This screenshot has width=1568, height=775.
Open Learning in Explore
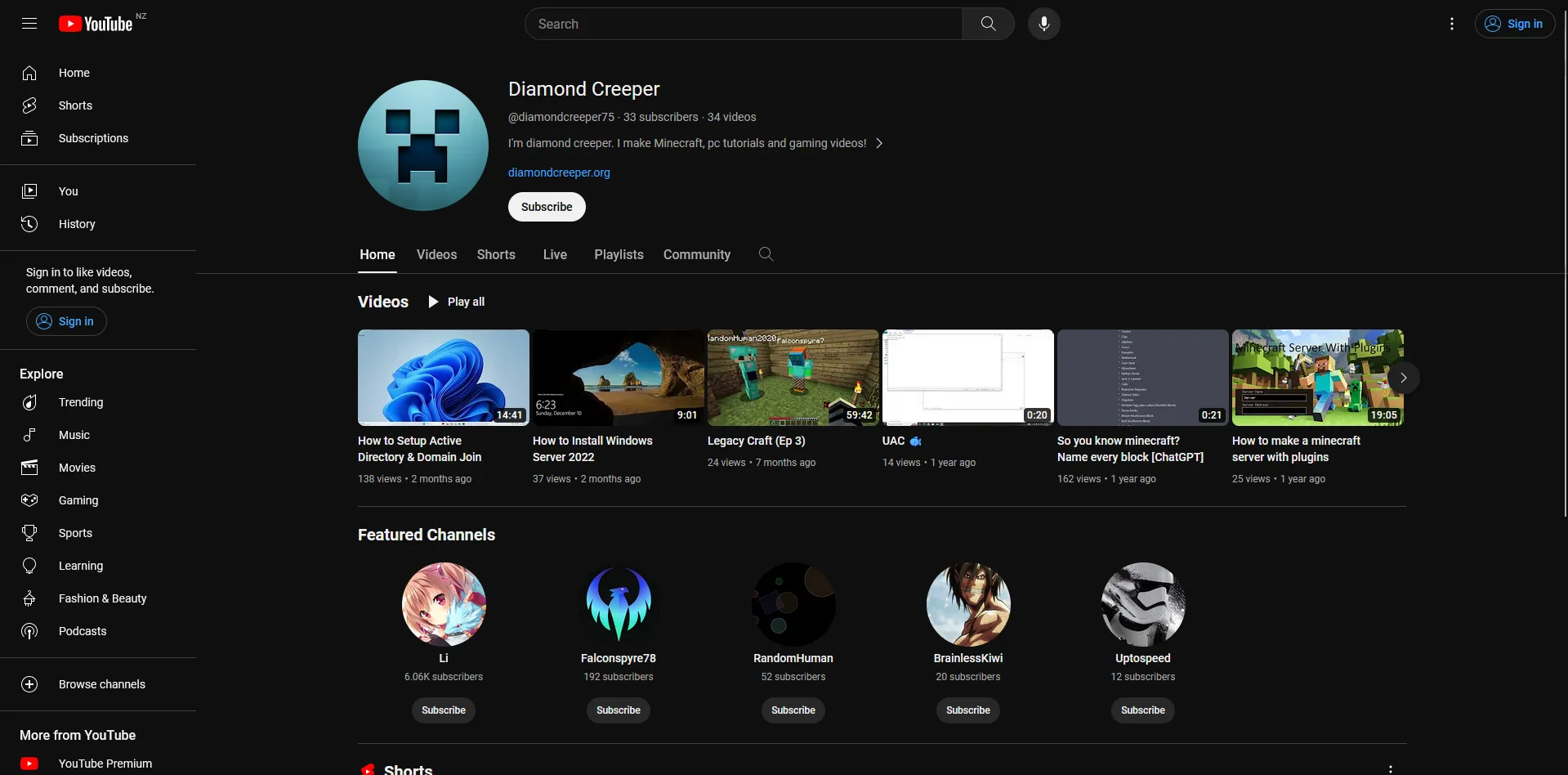click(x=98, y=566)
